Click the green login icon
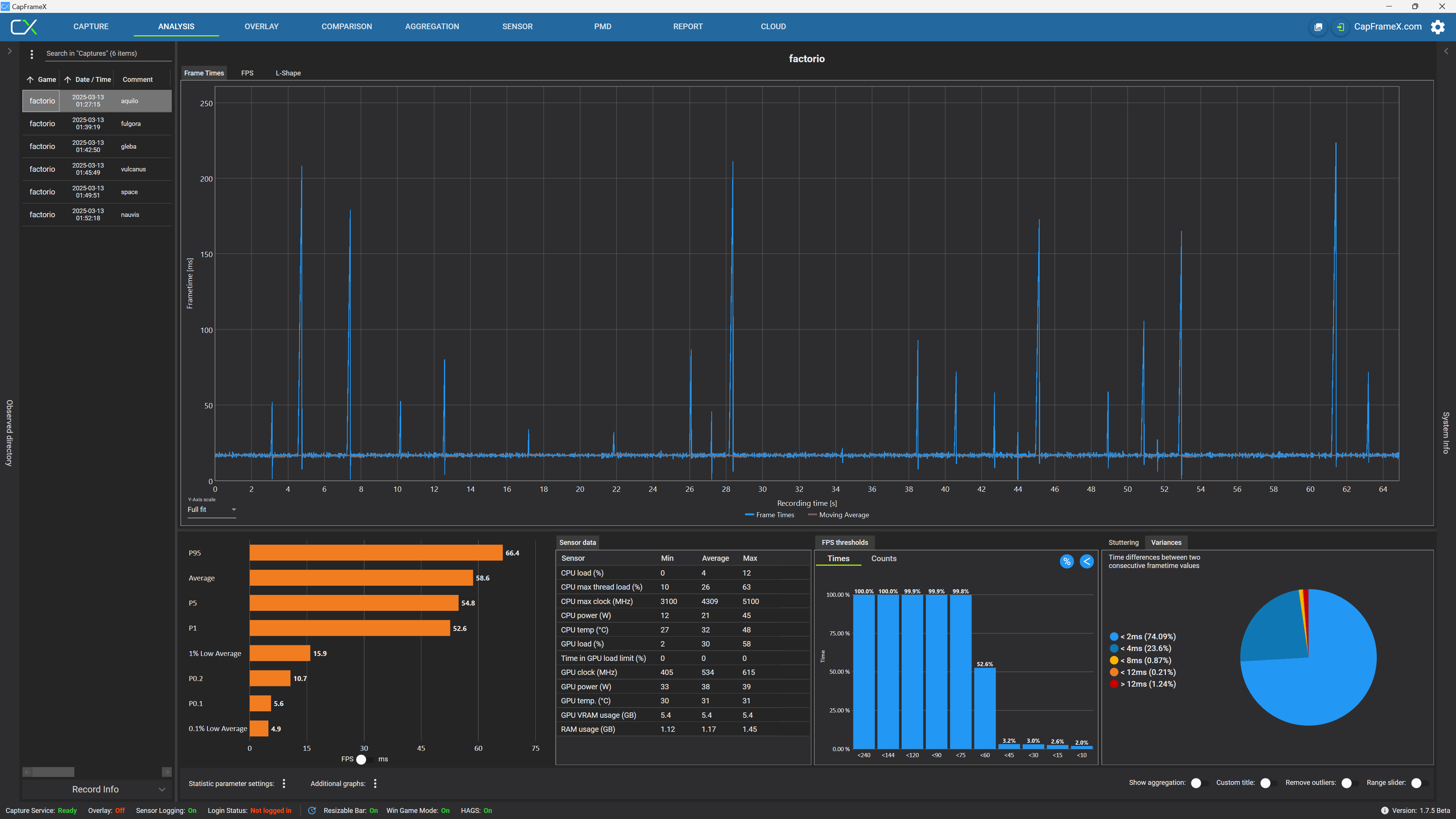1456x819 pixels. tap(1340, 27)
